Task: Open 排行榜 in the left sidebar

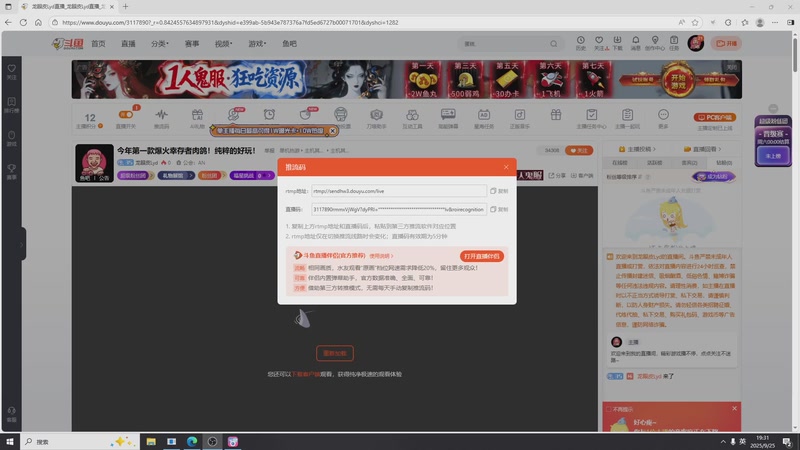Action: [x=11, y=105]
